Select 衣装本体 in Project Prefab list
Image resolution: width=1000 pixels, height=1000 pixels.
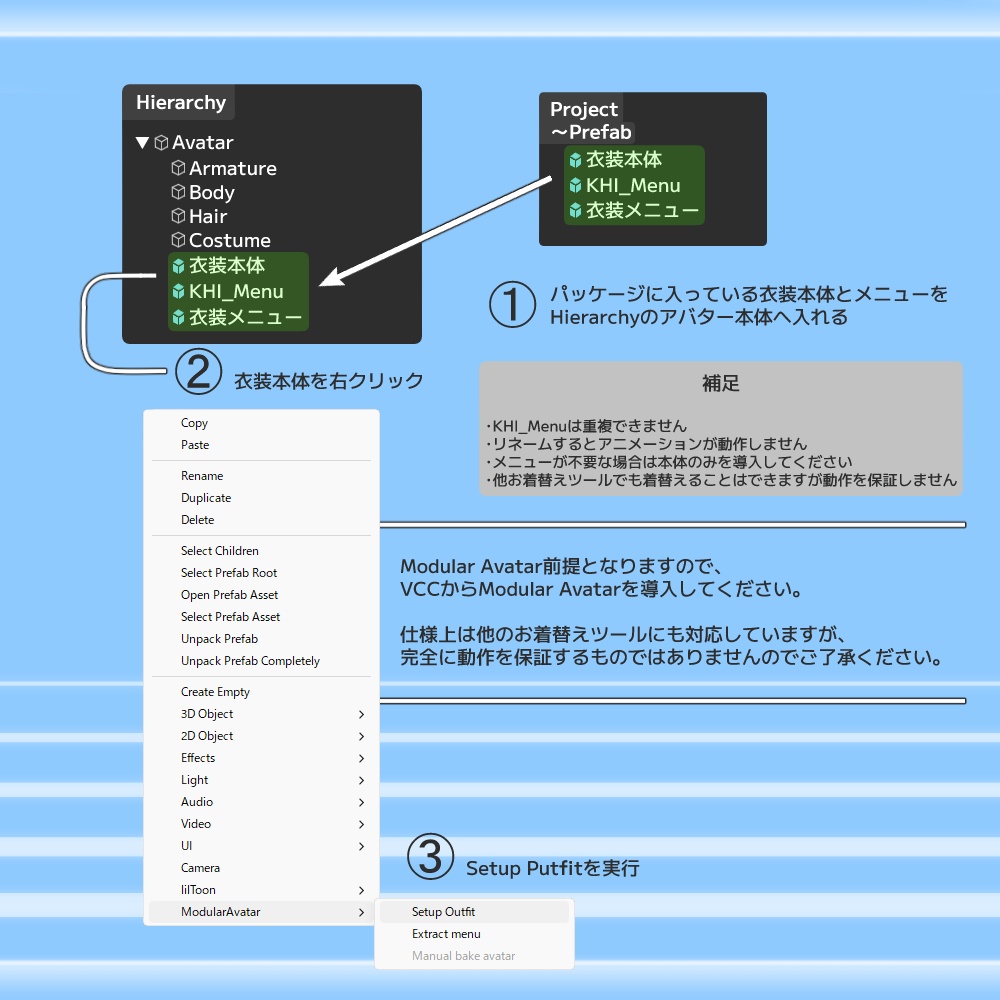[635, 159]
